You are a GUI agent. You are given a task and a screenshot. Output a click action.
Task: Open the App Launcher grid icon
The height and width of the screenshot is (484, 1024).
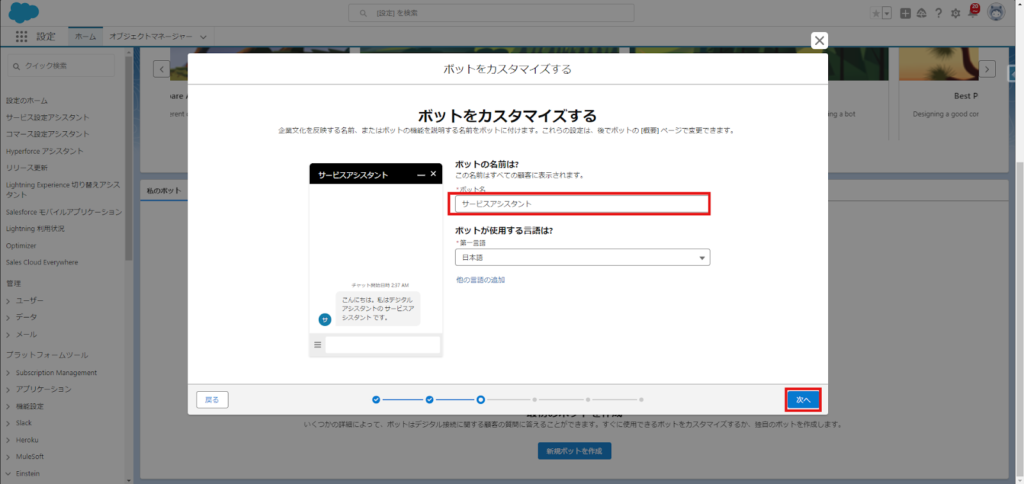click(22, 37)
